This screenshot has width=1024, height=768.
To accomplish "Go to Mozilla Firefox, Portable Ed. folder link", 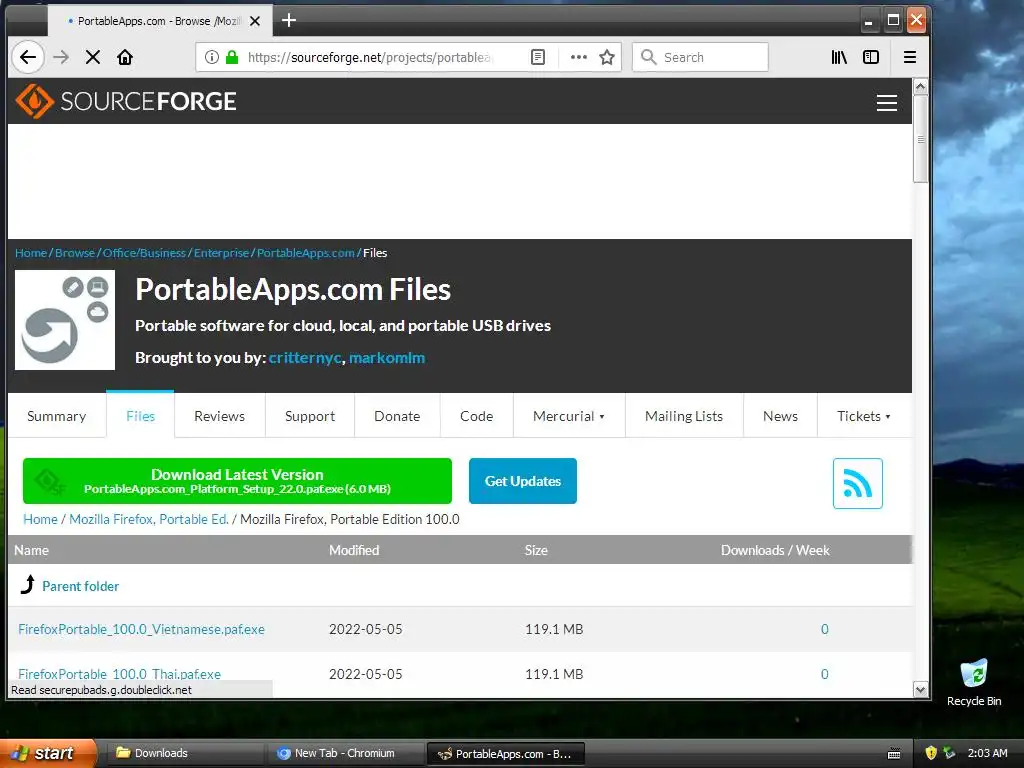I will (149, 519).
